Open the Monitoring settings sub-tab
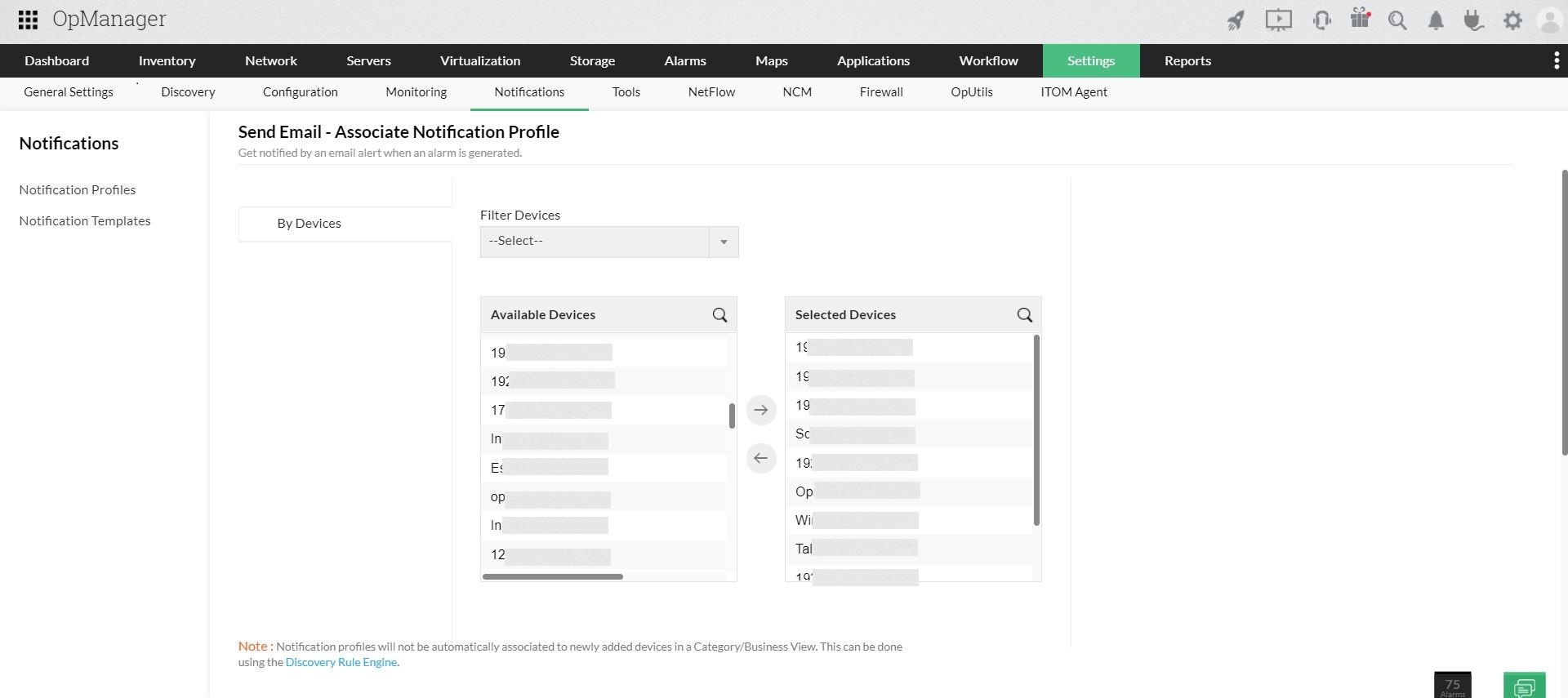This screenshot has height=698, width=1568. [416, 92]
